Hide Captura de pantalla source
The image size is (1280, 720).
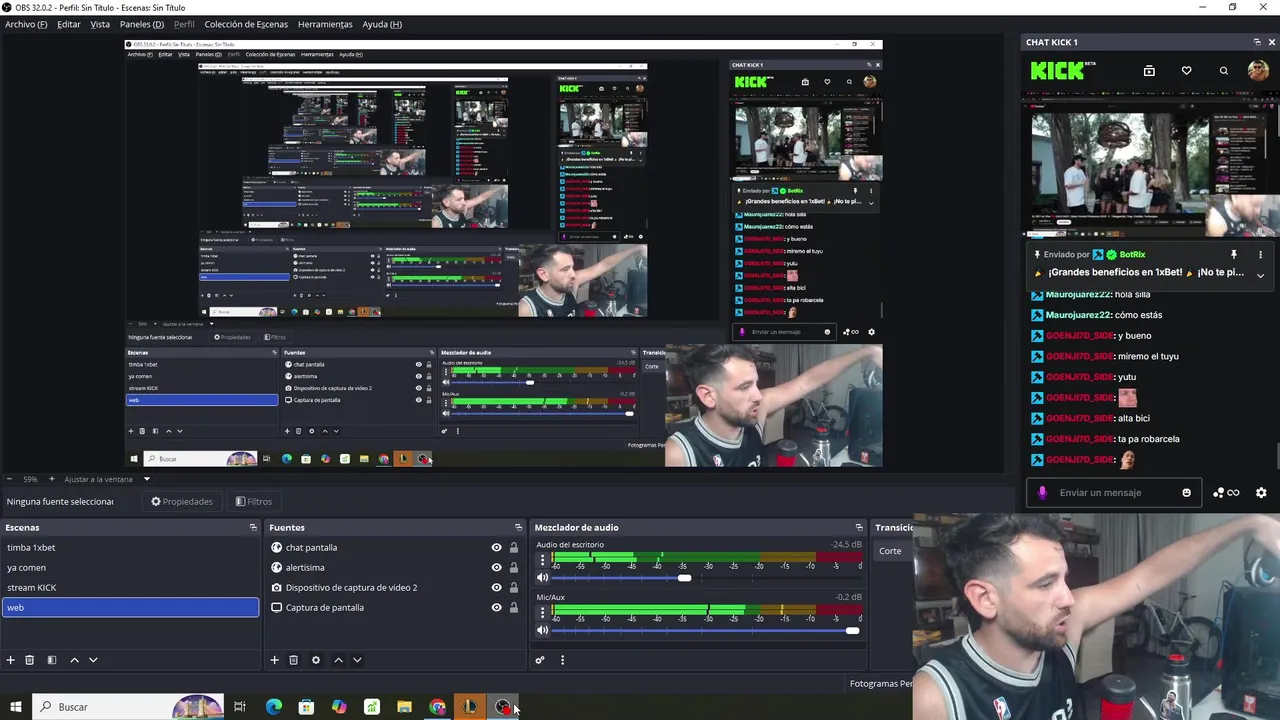pos(496,608)
